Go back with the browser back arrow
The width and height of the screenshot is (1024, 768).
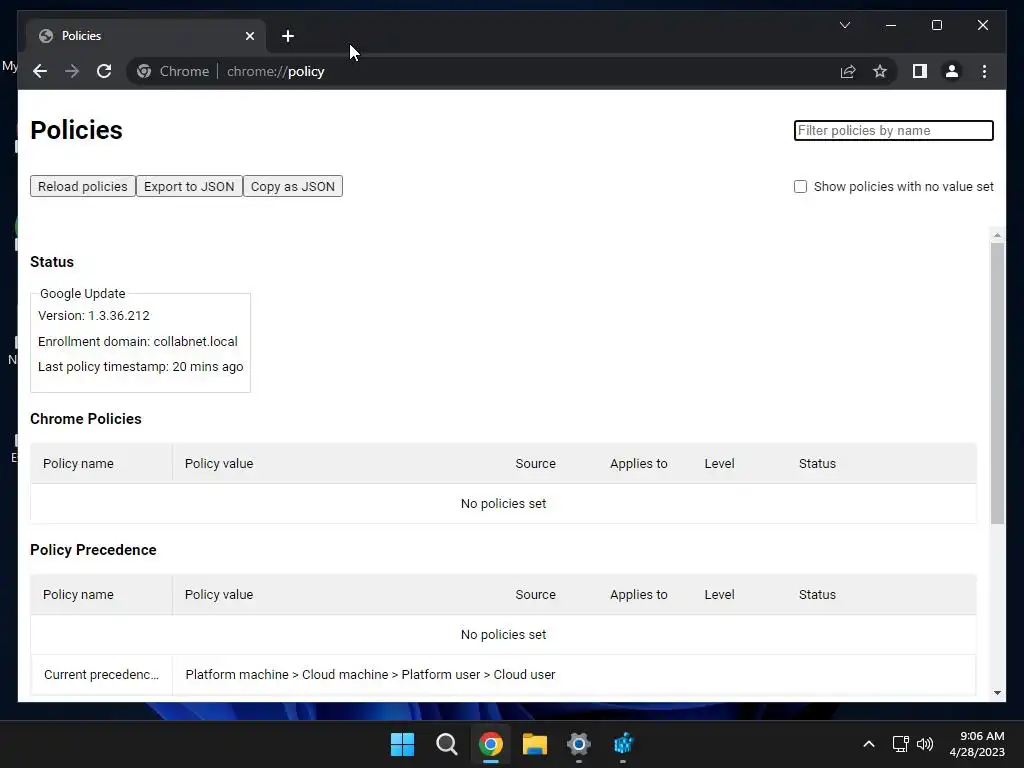tap(40, 71)
